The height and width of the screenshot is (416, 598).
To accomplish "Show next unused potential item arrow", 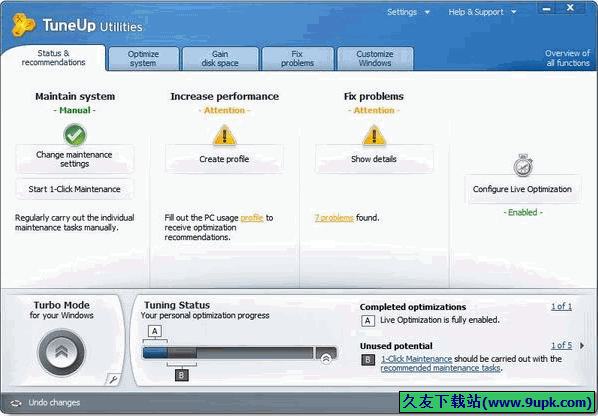I will [x=582, y=345].
